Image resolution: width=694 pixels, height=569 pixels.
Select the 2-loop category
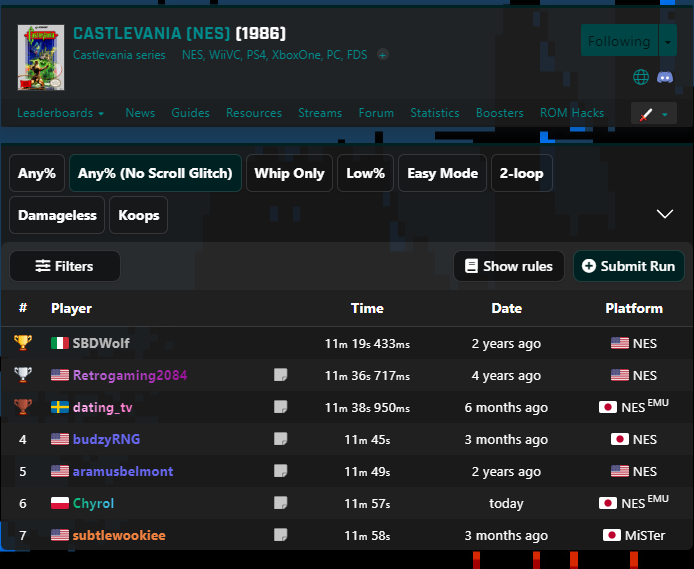(521, 173)
